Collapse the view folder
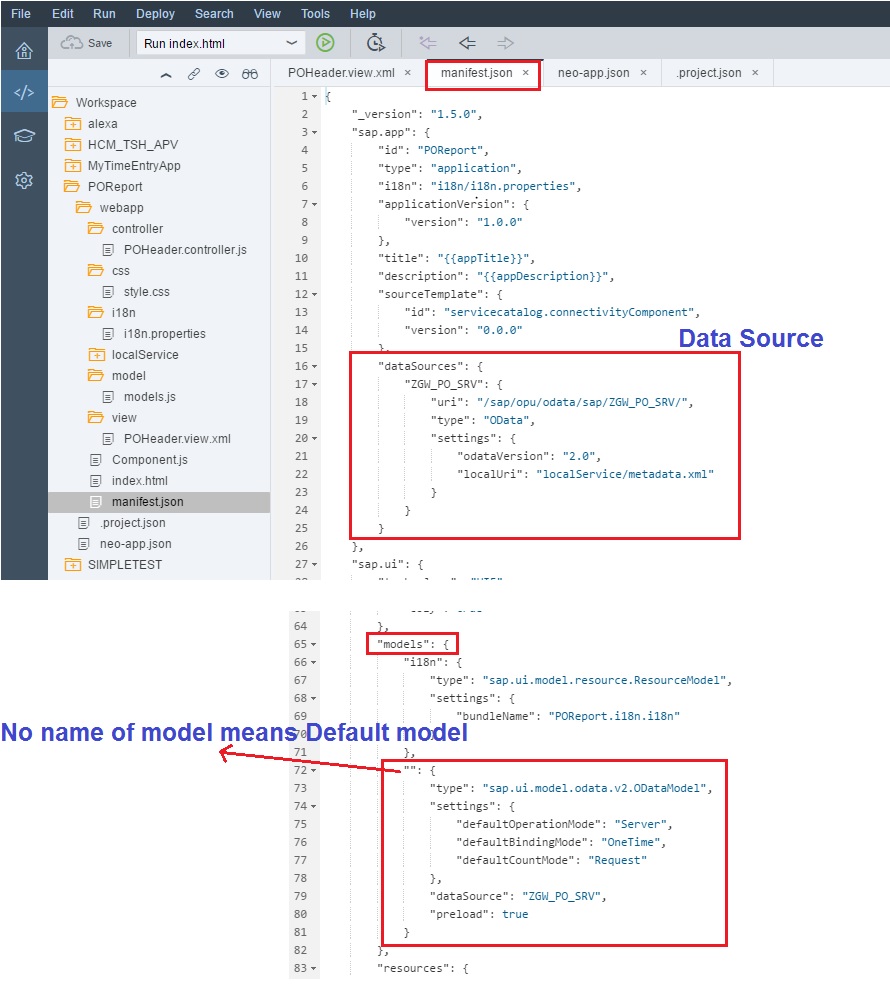This screenshot has height=984, width=890. click(96, 418)
